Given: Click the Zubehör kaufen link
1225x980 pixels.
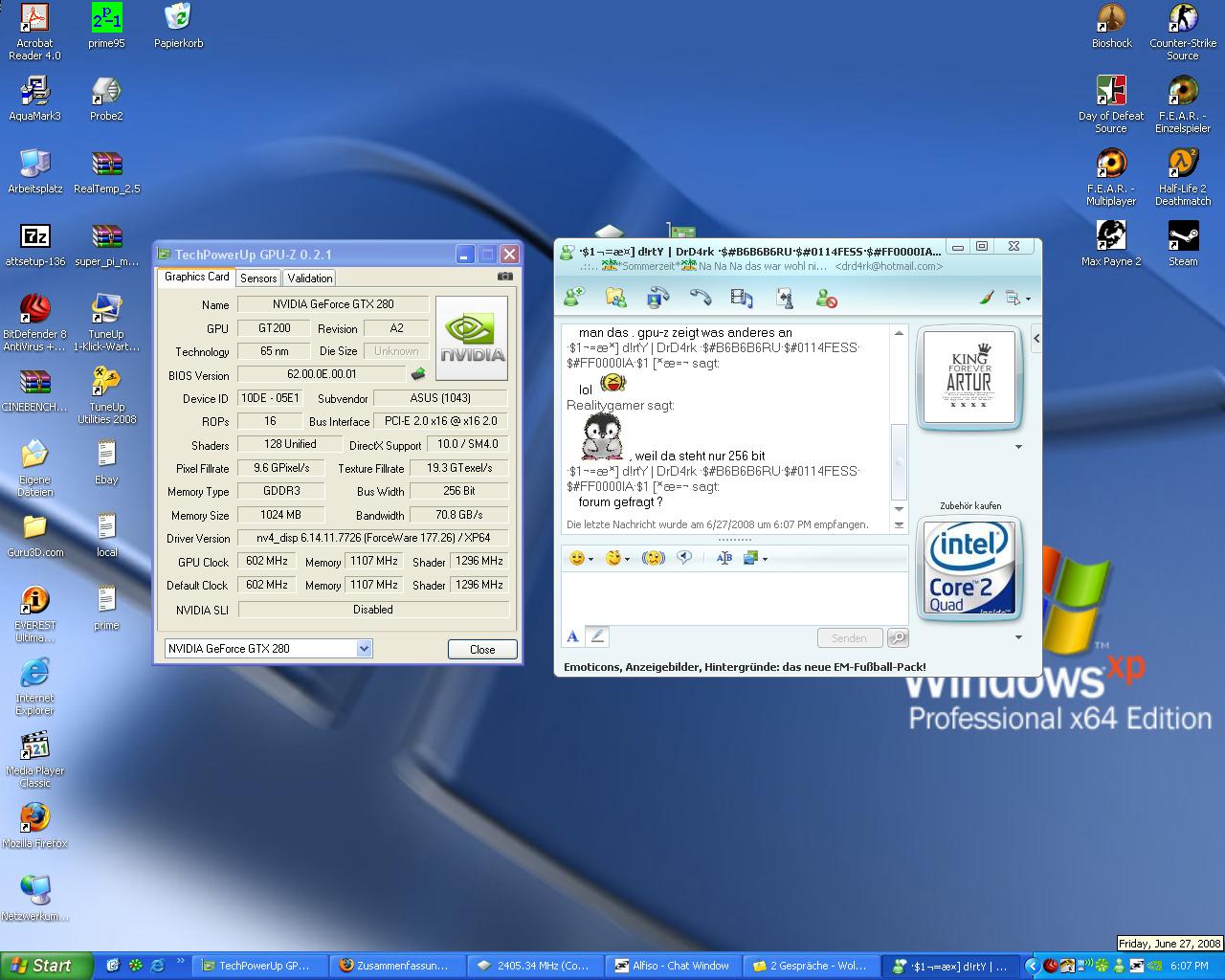Looking at the screenshot, I should [x=970, y=506].
